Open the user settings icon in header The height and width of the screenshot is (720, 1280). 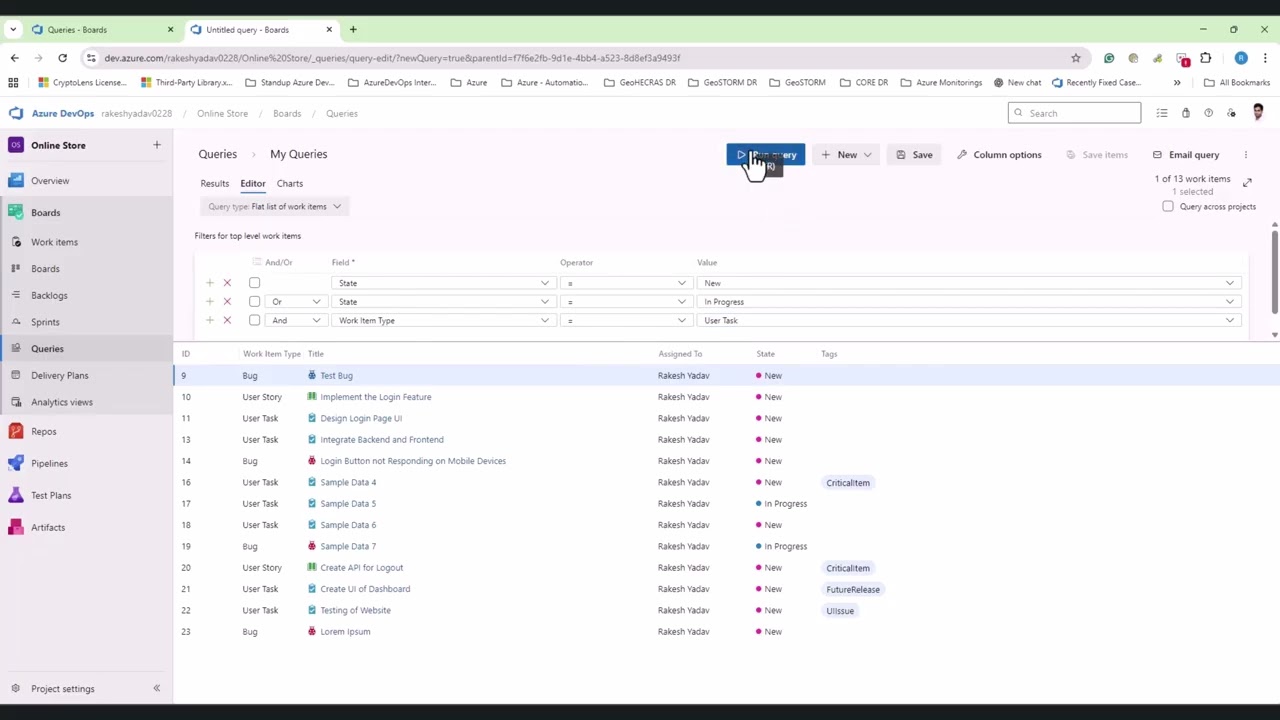click(1231, 114)
